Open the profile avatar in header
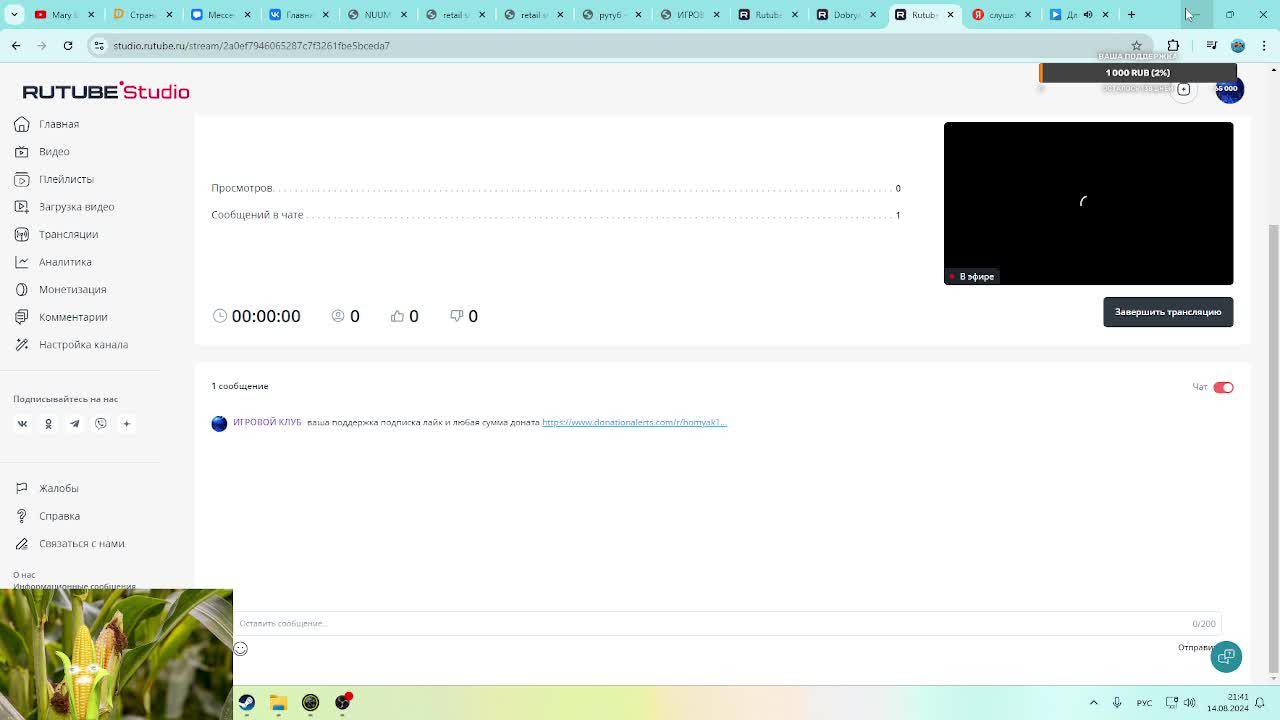The width and height of the screenshot is (1280, 720). (x=1229, y=89)
